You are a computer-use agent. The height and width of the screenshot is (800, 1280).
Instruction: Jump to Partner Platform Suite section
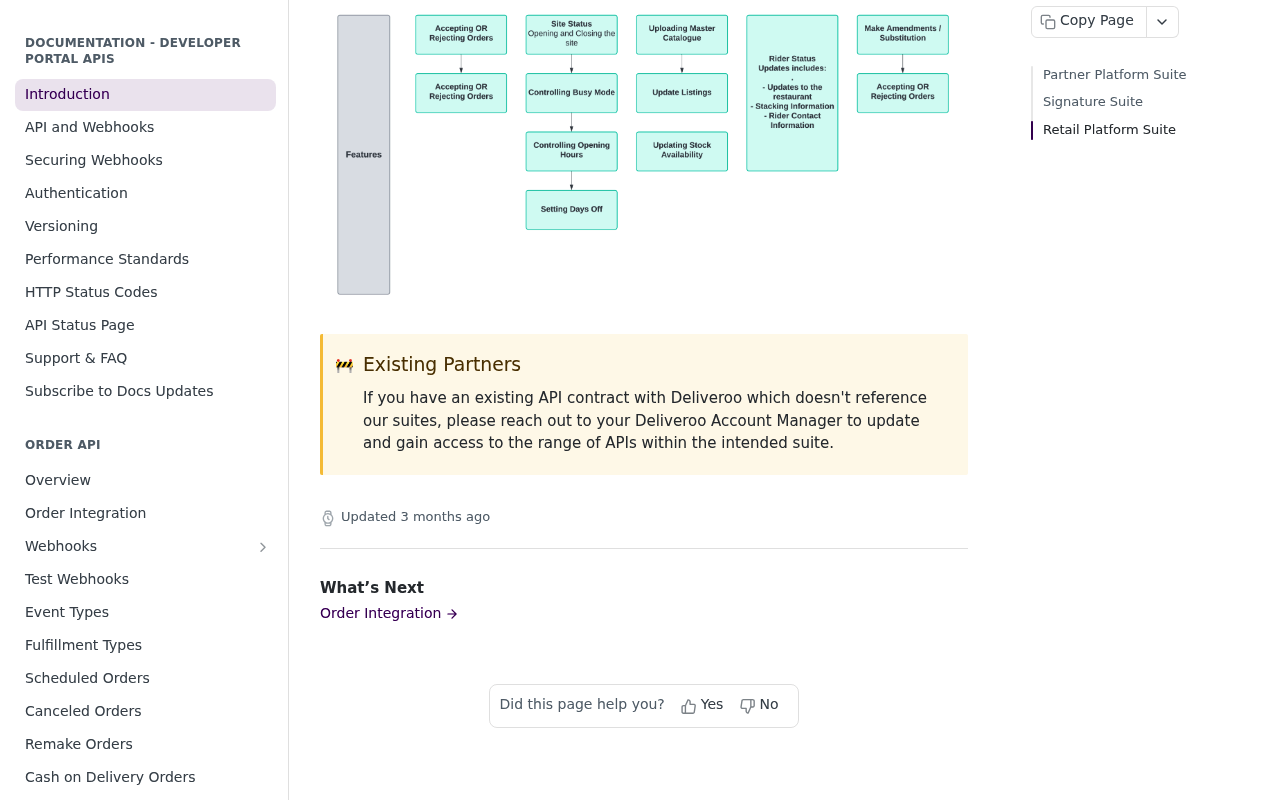tap(1114, 75)
